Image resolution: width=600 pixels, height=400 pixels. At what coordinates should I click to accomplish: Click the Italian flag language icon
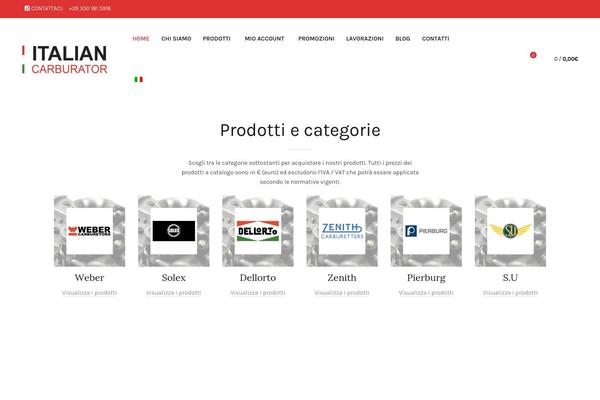(139, 79)
